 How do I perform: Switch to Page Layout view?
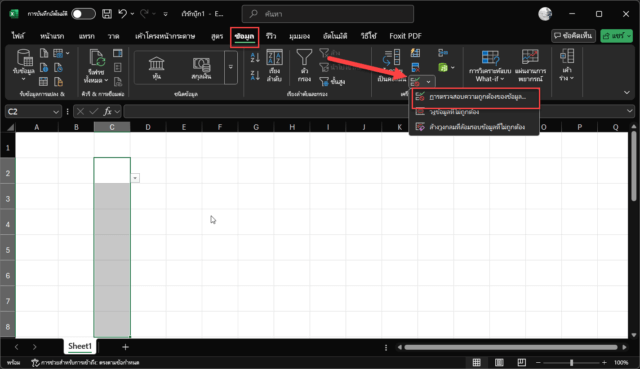point(499,362)
